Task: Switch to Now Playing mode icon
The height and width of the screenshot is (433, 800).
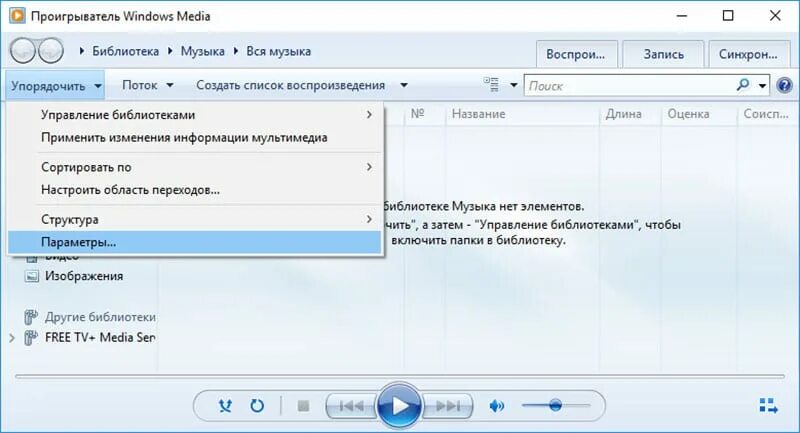Action: pyautogui.click(x=768, y=406)
